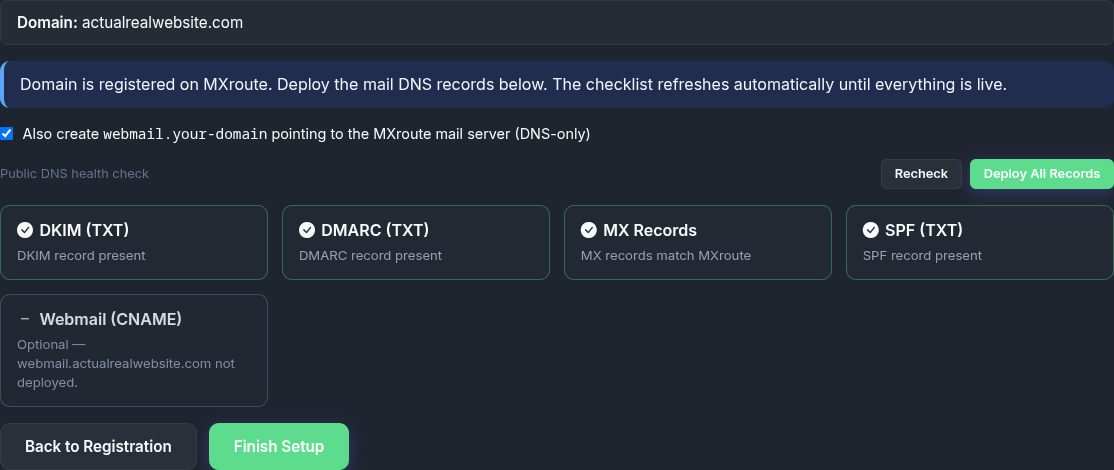
Task: Click the DMARC checkmark status icon
Action: pyautogui.click(x=307, y=230)
